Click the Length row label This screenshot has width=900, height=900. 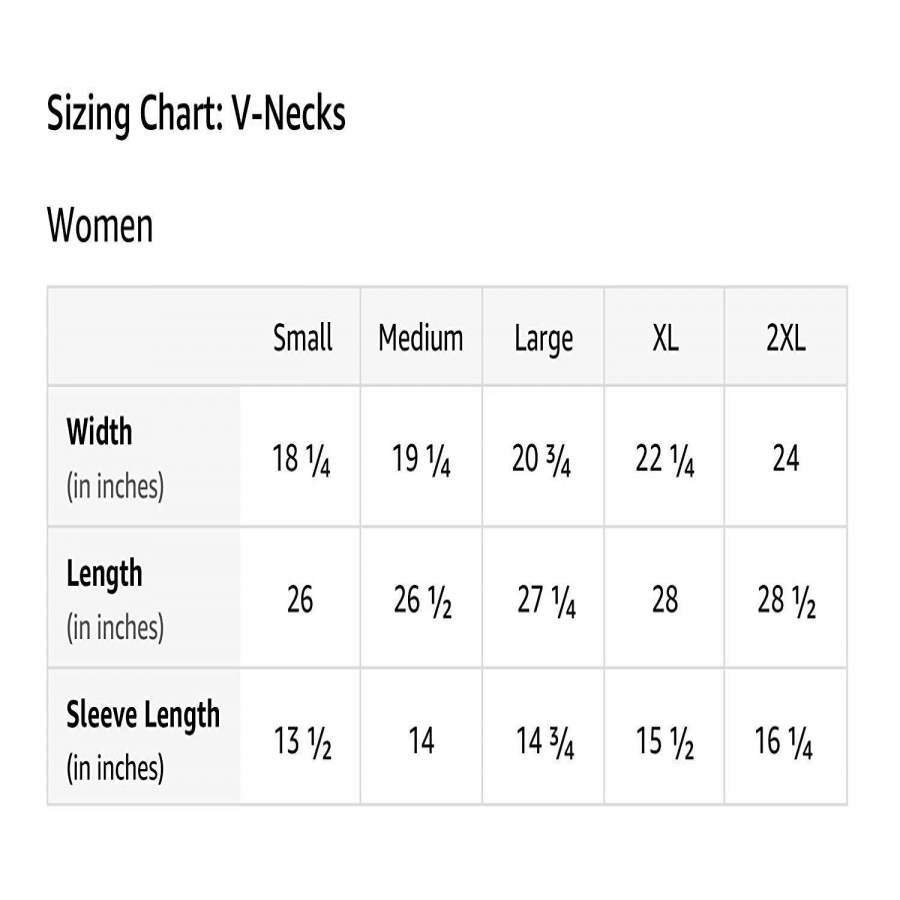pyautogui.click(x=104, y=574)
